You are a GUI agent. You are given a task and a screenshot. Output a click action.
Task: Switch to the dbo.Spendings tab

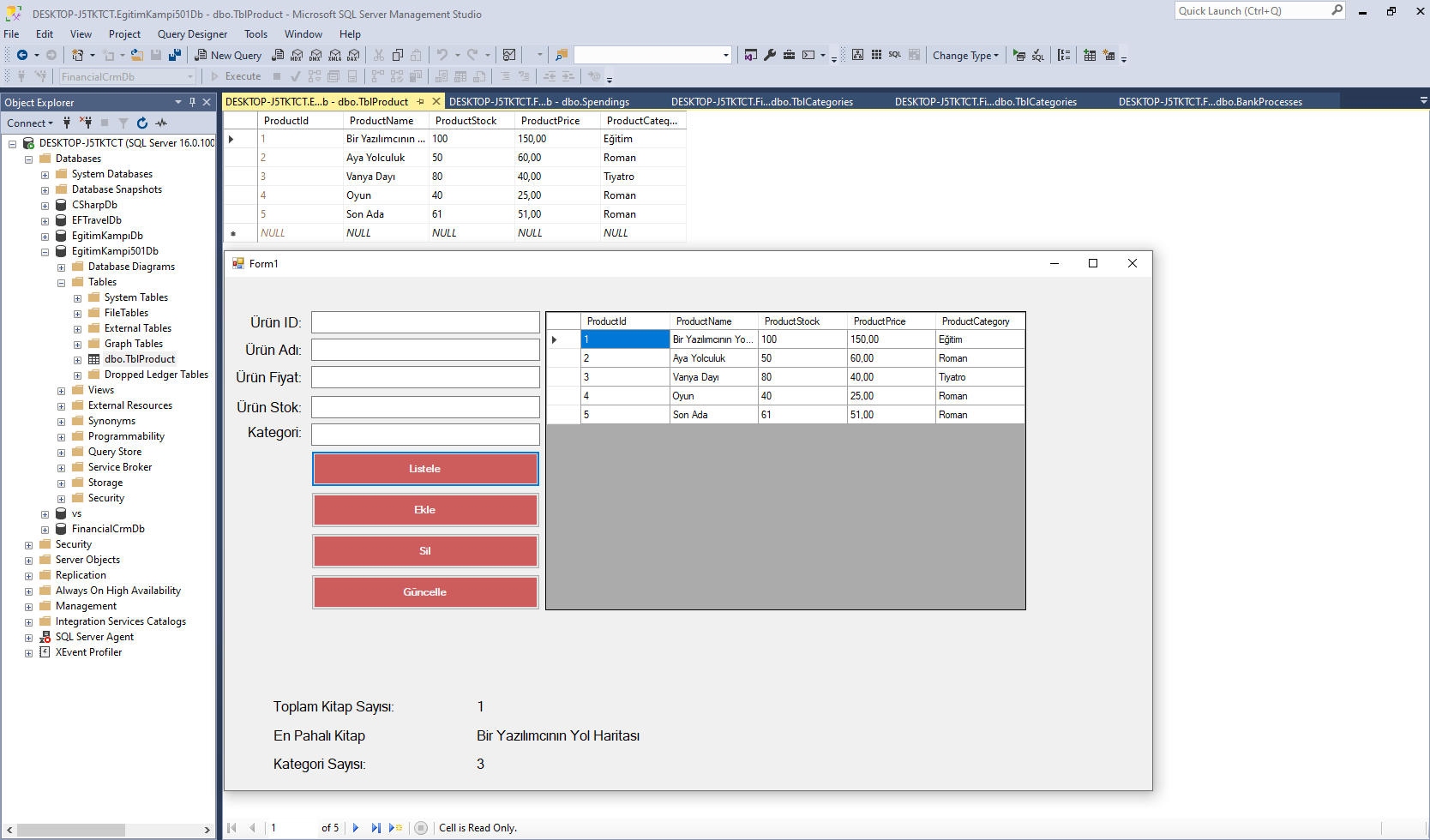539,101
